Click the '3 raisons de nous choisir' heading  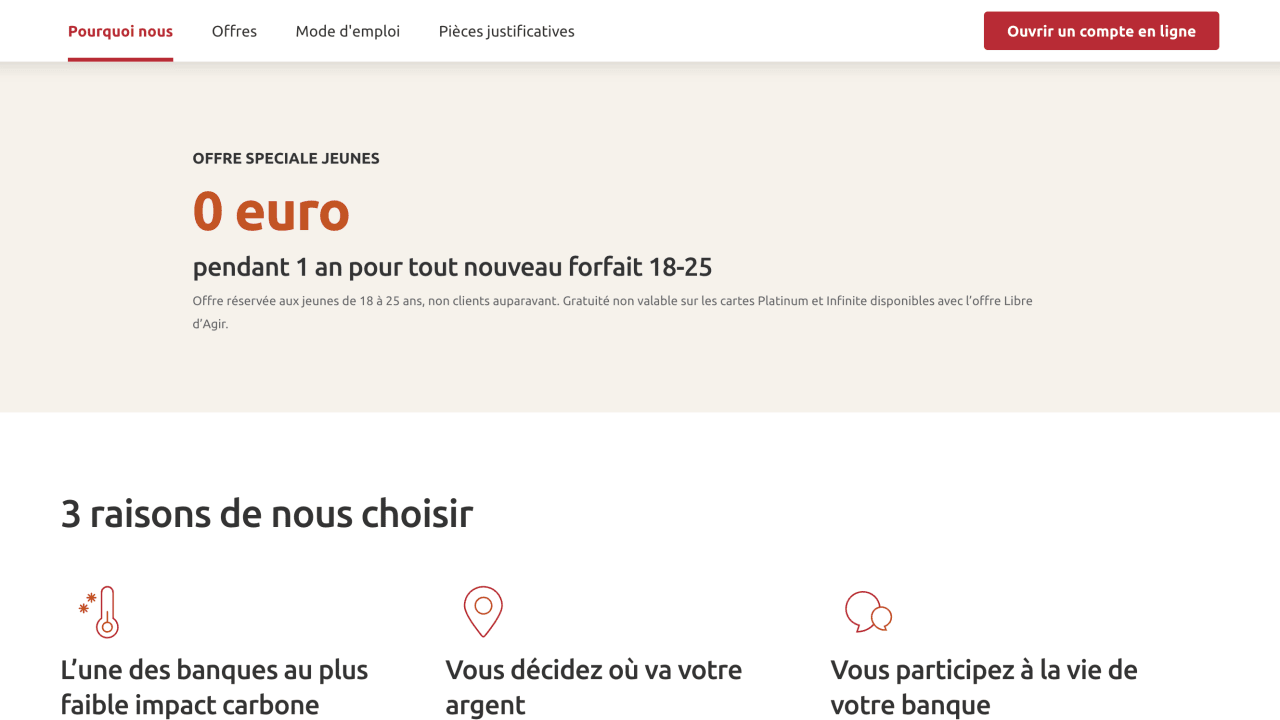tap(267, 513)
